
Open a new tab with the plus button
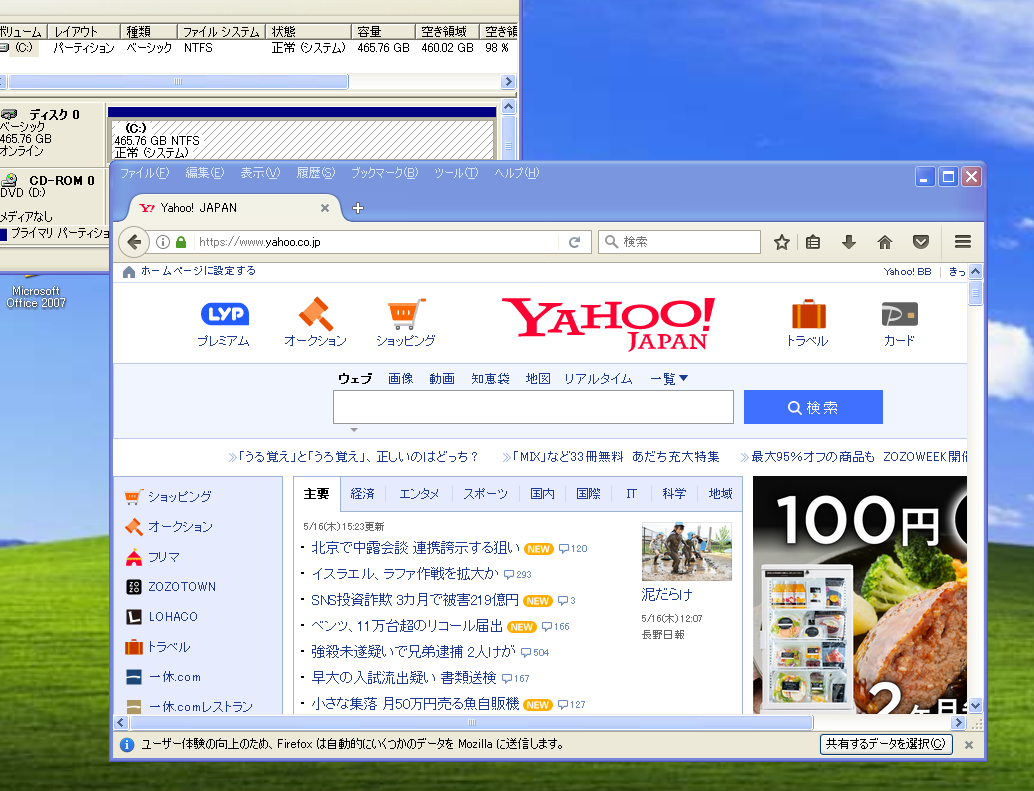tap(358, 208)
